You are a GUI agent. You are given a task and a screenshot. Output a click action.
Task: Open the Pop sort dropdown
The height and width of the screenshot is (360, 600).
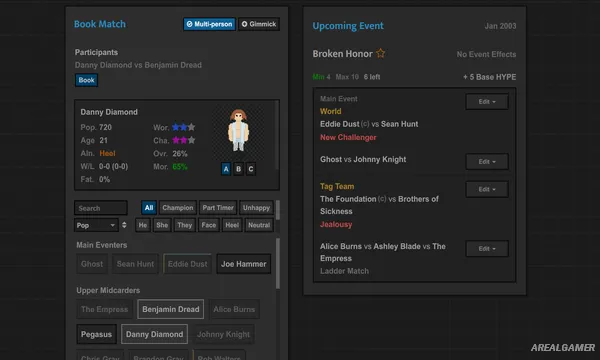[96, 225]
